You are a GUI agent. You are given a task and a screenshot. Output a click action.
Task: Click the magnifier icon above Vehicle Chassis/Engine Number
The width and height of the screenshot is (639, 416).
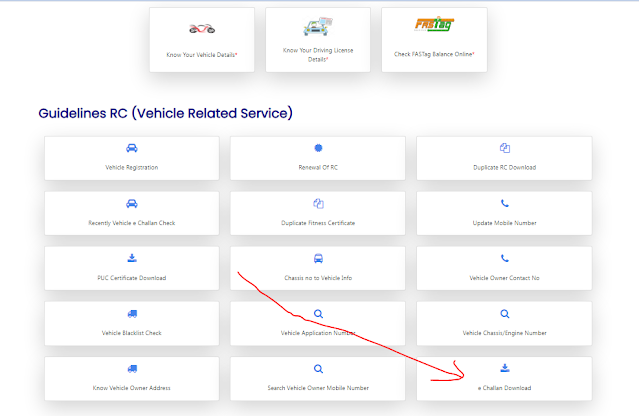[505, 314]
